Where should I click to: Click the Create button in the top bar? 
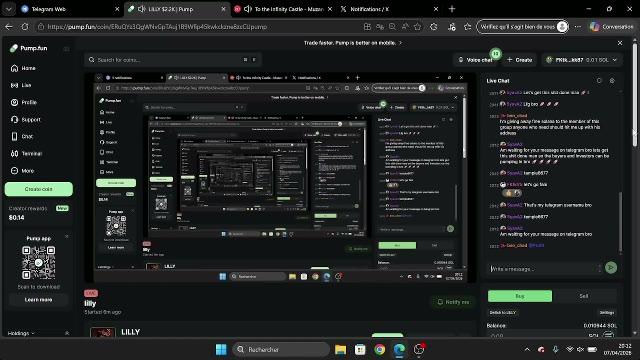tap(520, 60)
